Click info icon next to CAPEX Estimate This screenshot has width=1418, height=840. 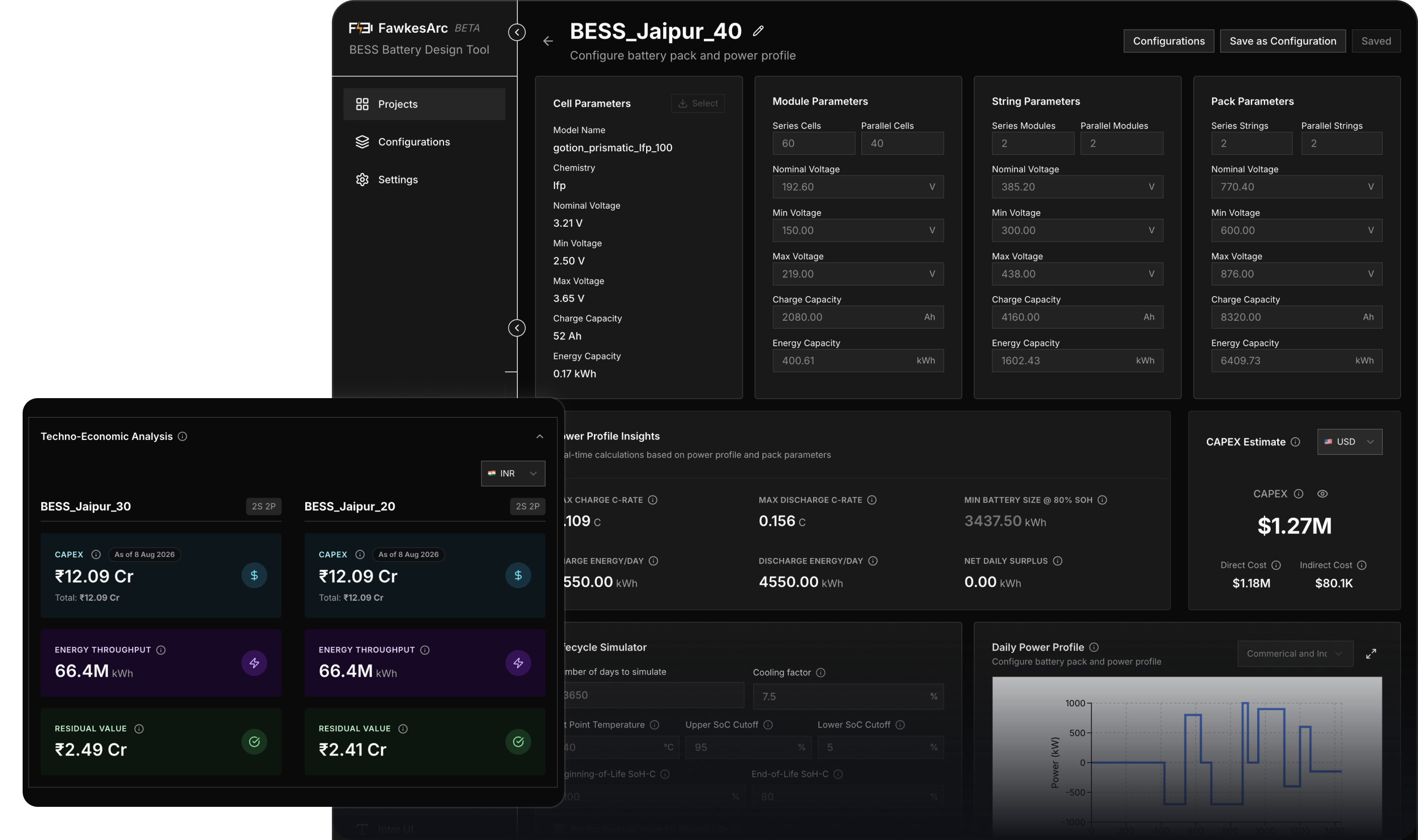1295,442
